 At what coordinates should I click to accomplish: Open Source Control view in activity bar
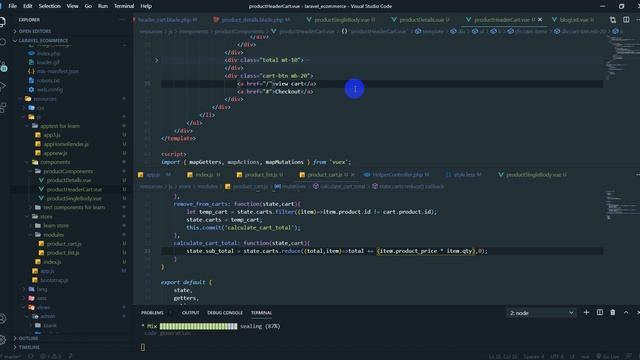[3, 67]
